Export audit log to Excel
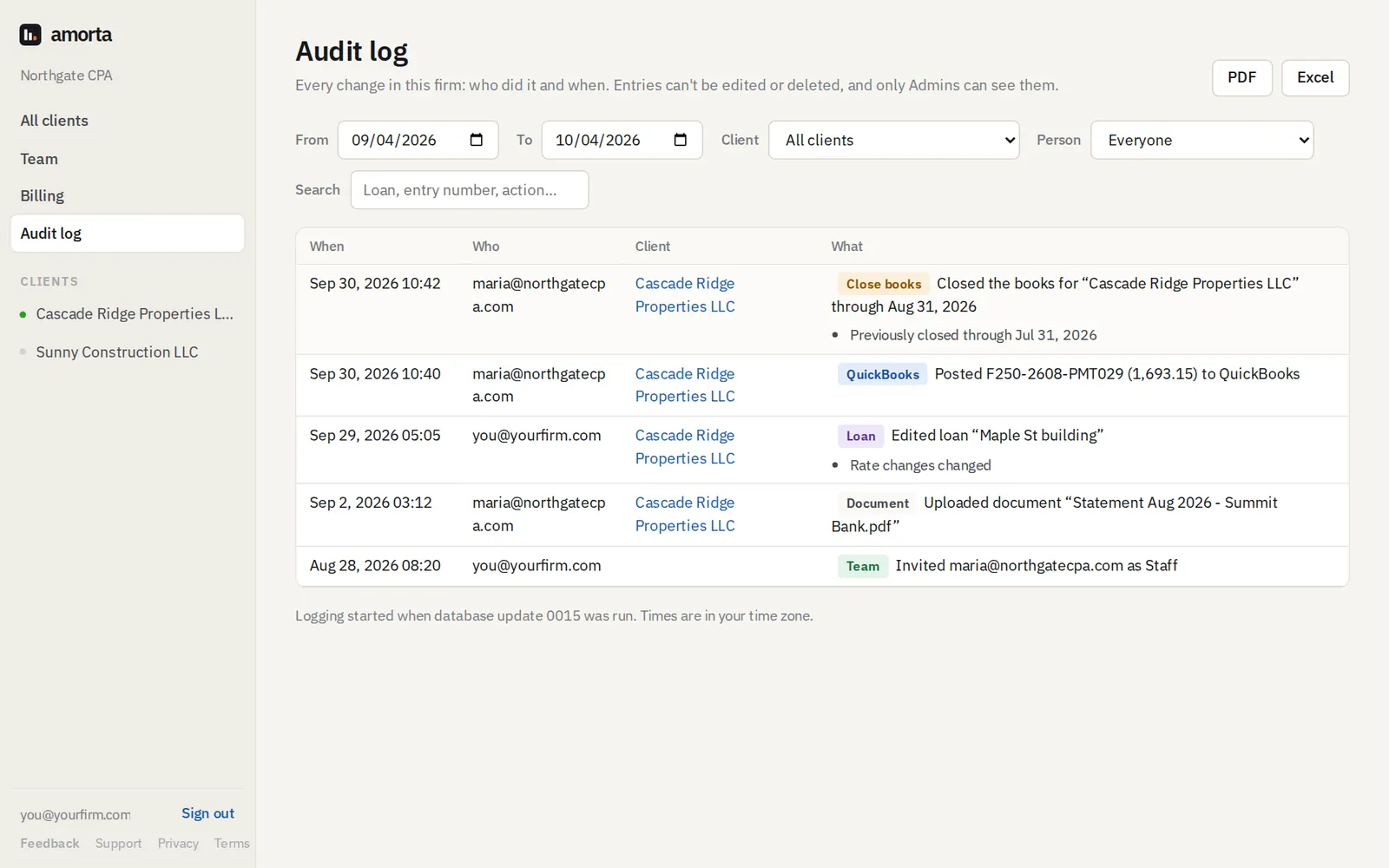 pyautogui.click(x=1315, y=77)
